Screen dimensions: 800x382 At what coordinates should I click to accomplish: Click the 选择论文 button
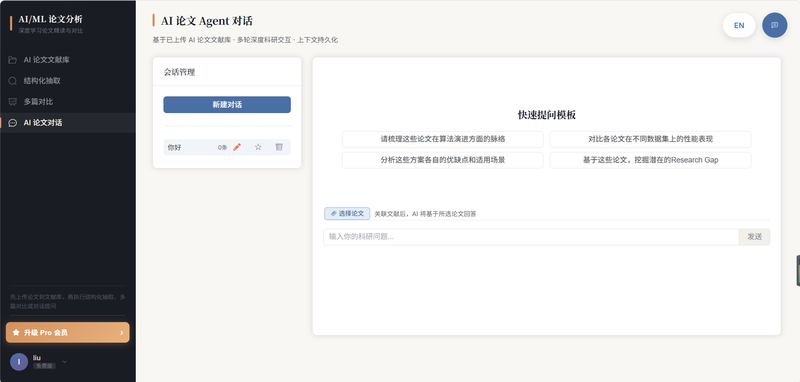(x=347, y=214)
